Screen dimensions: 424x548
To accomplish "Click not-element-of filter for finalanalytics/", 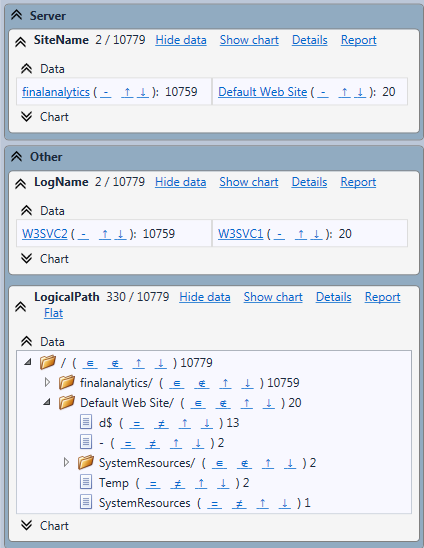I will (202, 384).
